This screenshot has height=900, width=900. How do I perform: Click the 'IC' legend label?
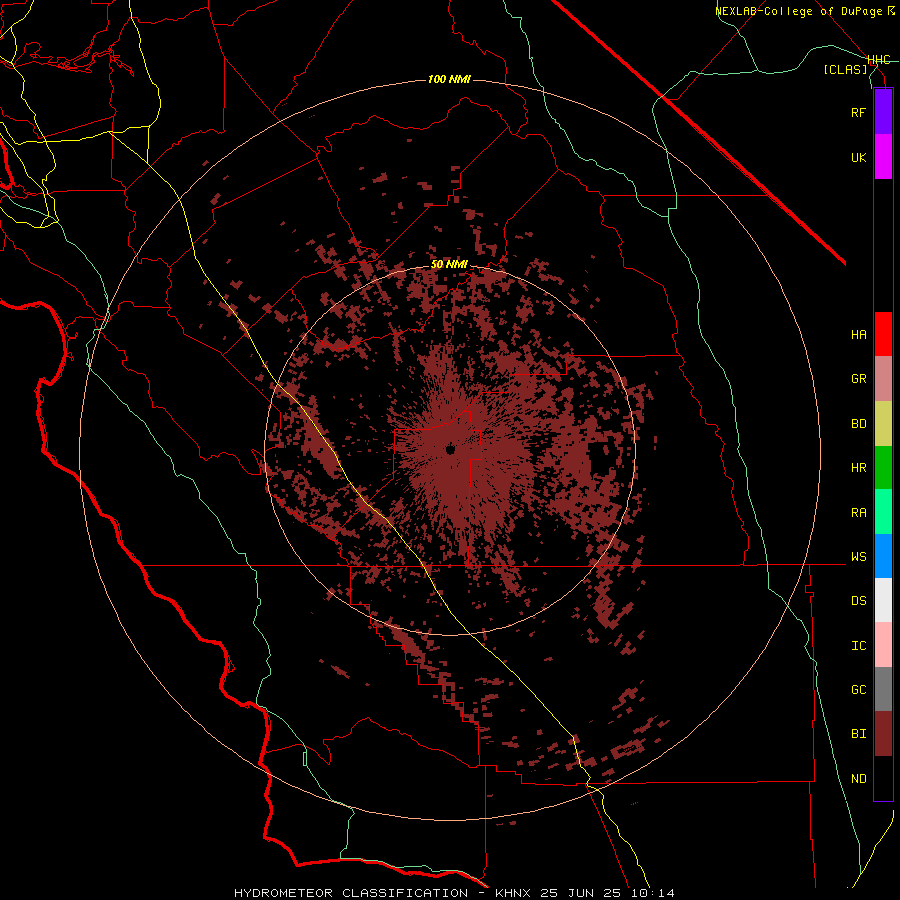click(858, 646)
